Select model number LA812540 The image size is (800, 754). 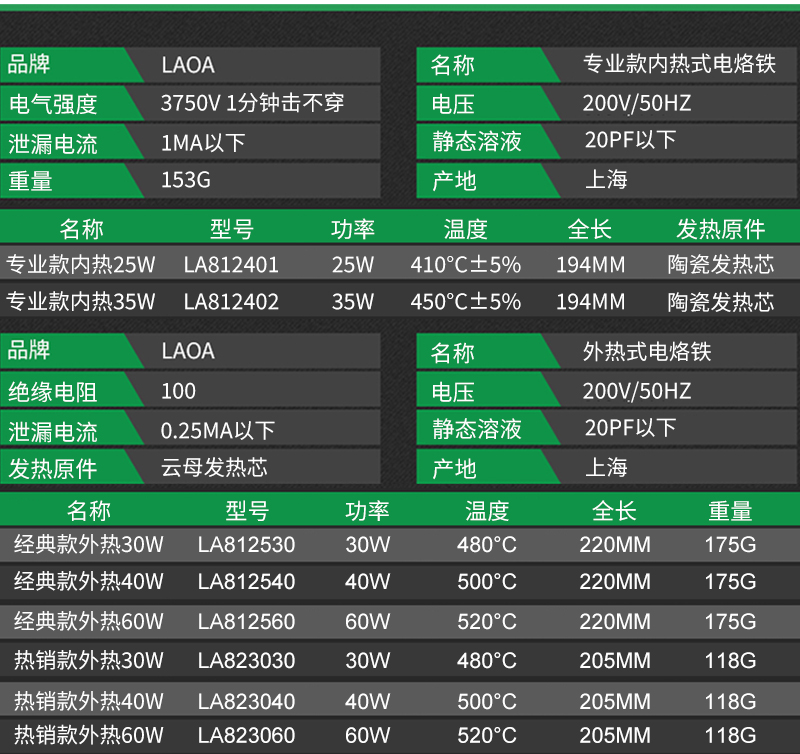click(x=246, y=582)
